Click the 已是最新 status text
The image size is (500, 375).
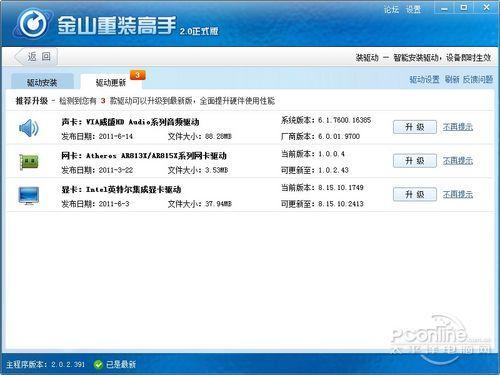[121, 365]
